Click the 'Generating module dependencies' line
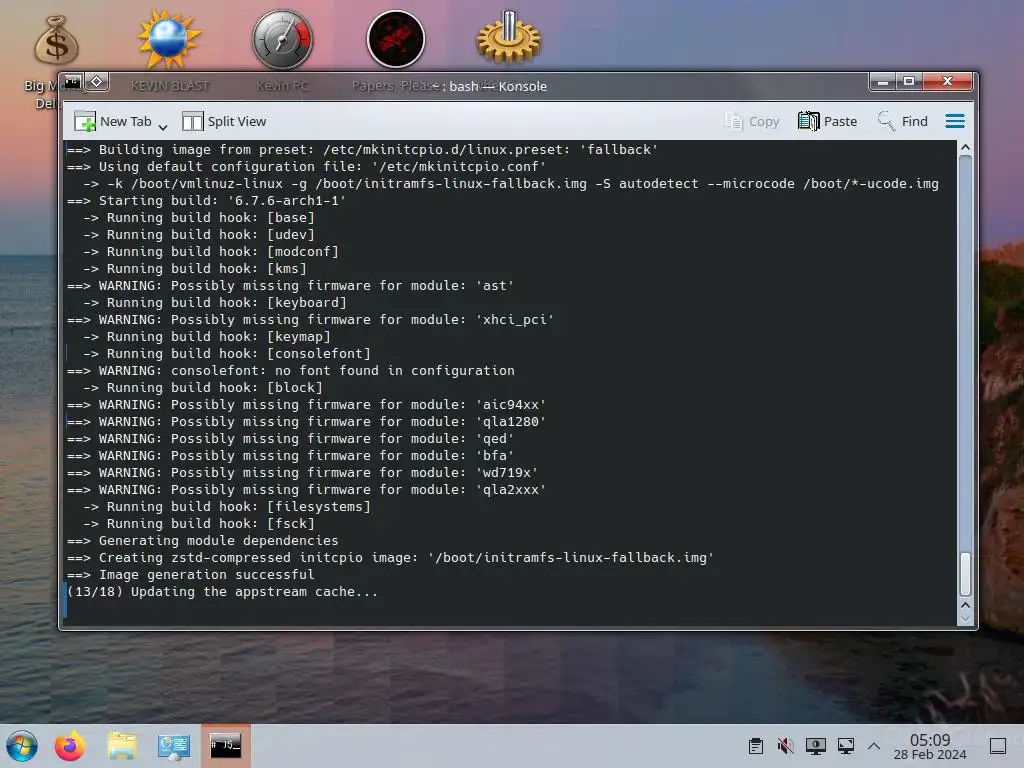Viewport: 1024px width, 768px height. (202, 541)
